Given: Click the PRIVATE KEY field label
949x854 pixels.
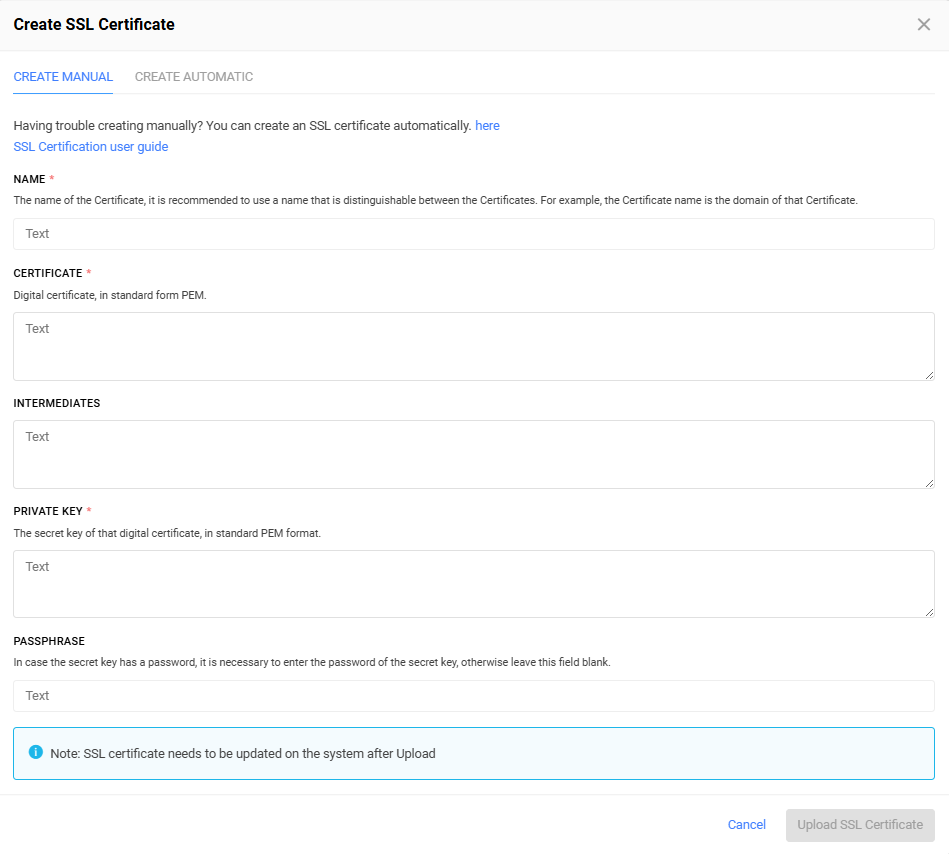Looking at the screenshot, I should coord(48,511).
